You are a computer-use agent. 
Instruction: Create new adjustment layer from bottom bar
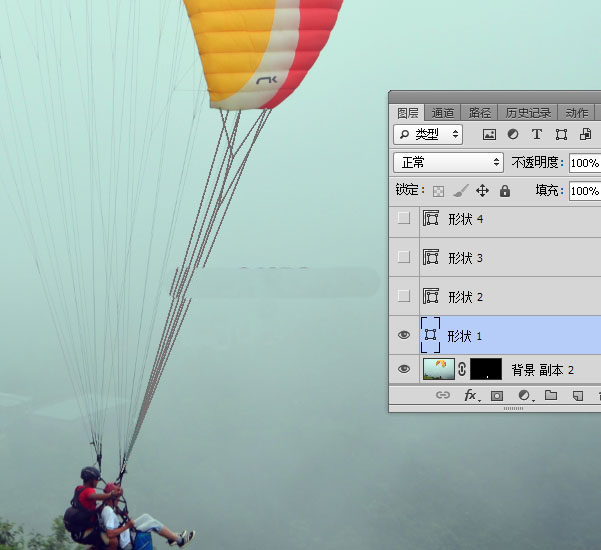(524, 396)
